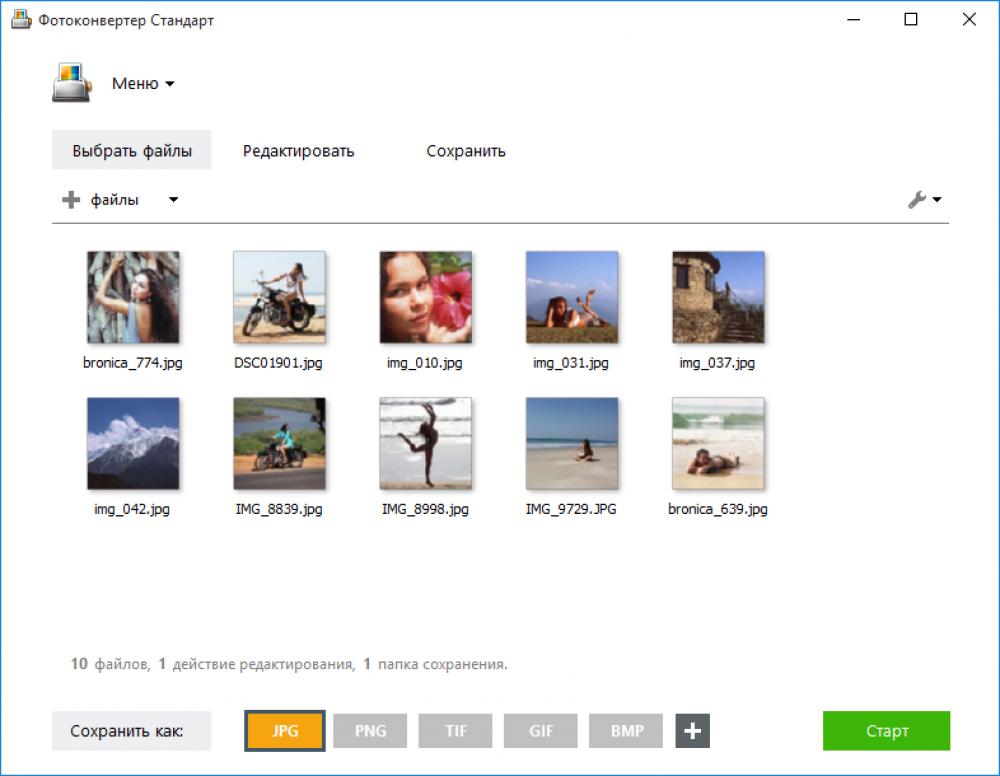Click the img_042.jpg mountain photo

click(x=133, y=443)
